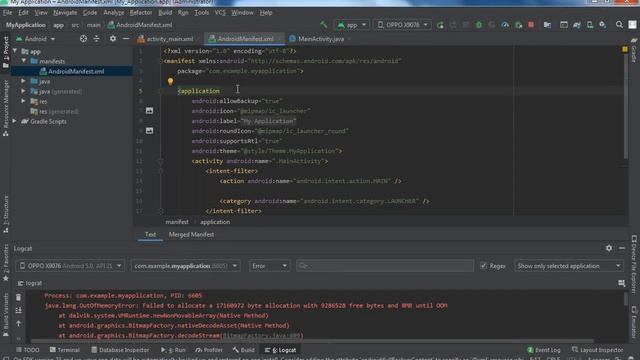The height and width of the screenshot is (360, 640).
Task: Open the OPPO X9076 device dropdown in toolbar
Action: pyautogui.click(x=402, y=25)
